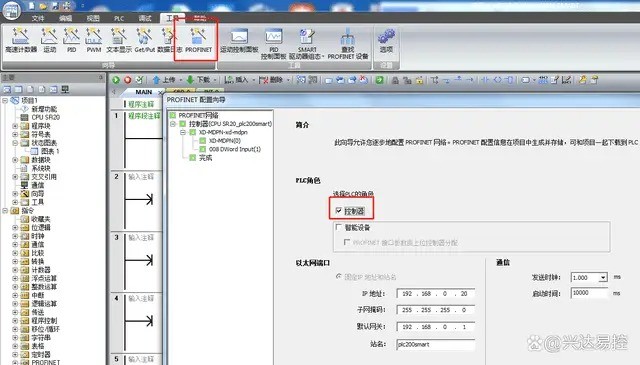Click the find PROFINET devices icon
Screen dimensions: 640x365
[x=348, y=43]
